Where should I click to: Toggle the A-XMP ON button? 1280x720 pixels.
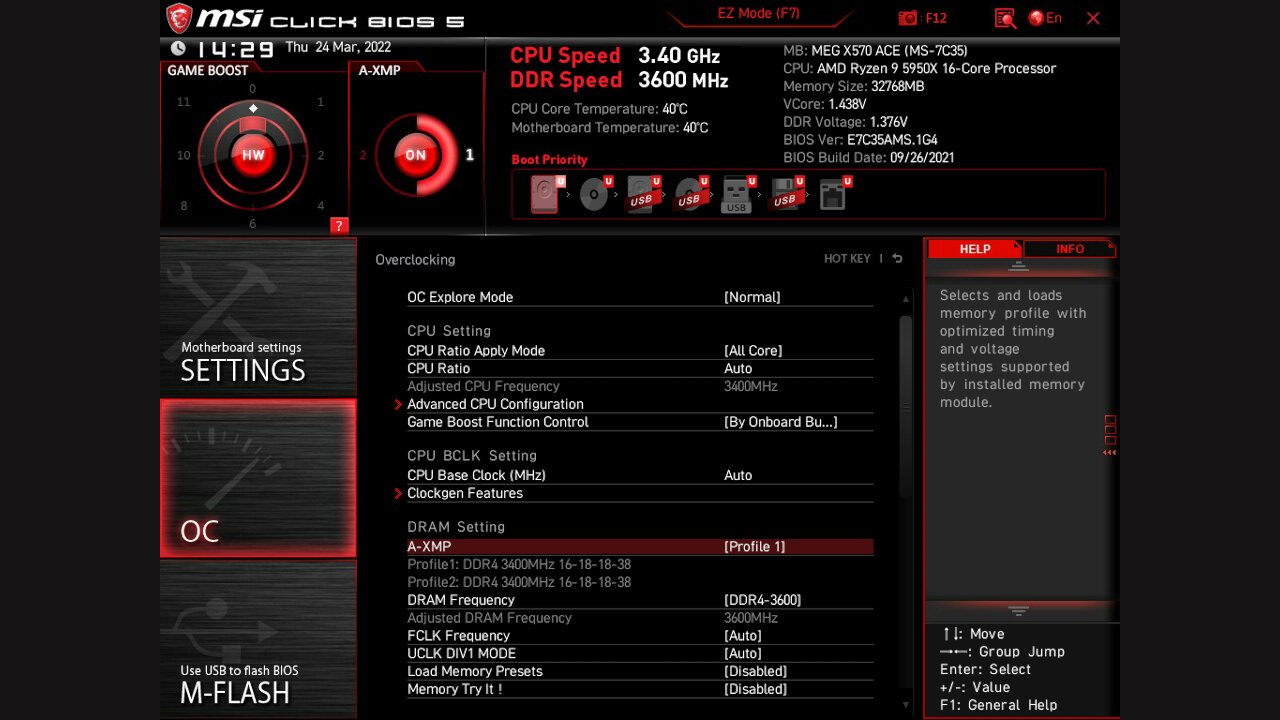tap(415, 155)
